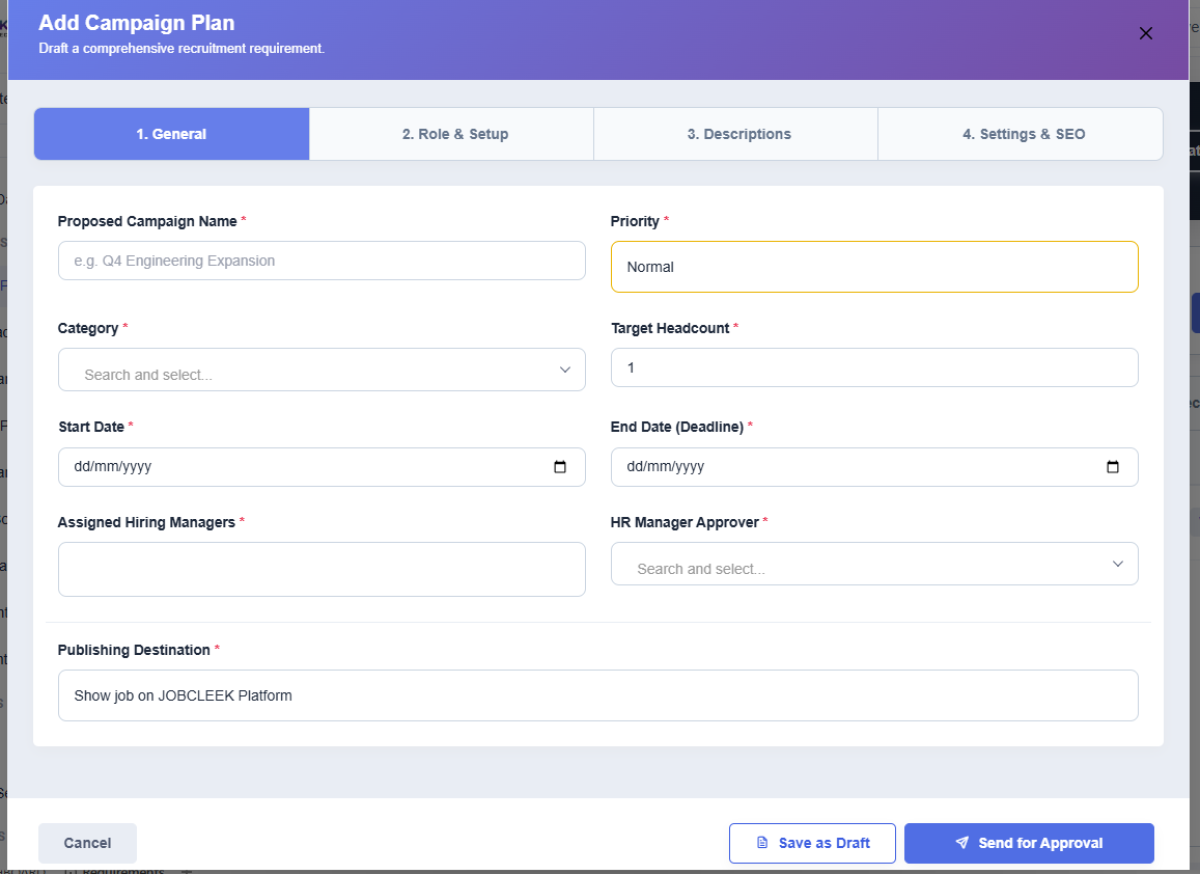
Task: Open the 4. Settings & SEO tab
Action: [x=1023, y=134]
